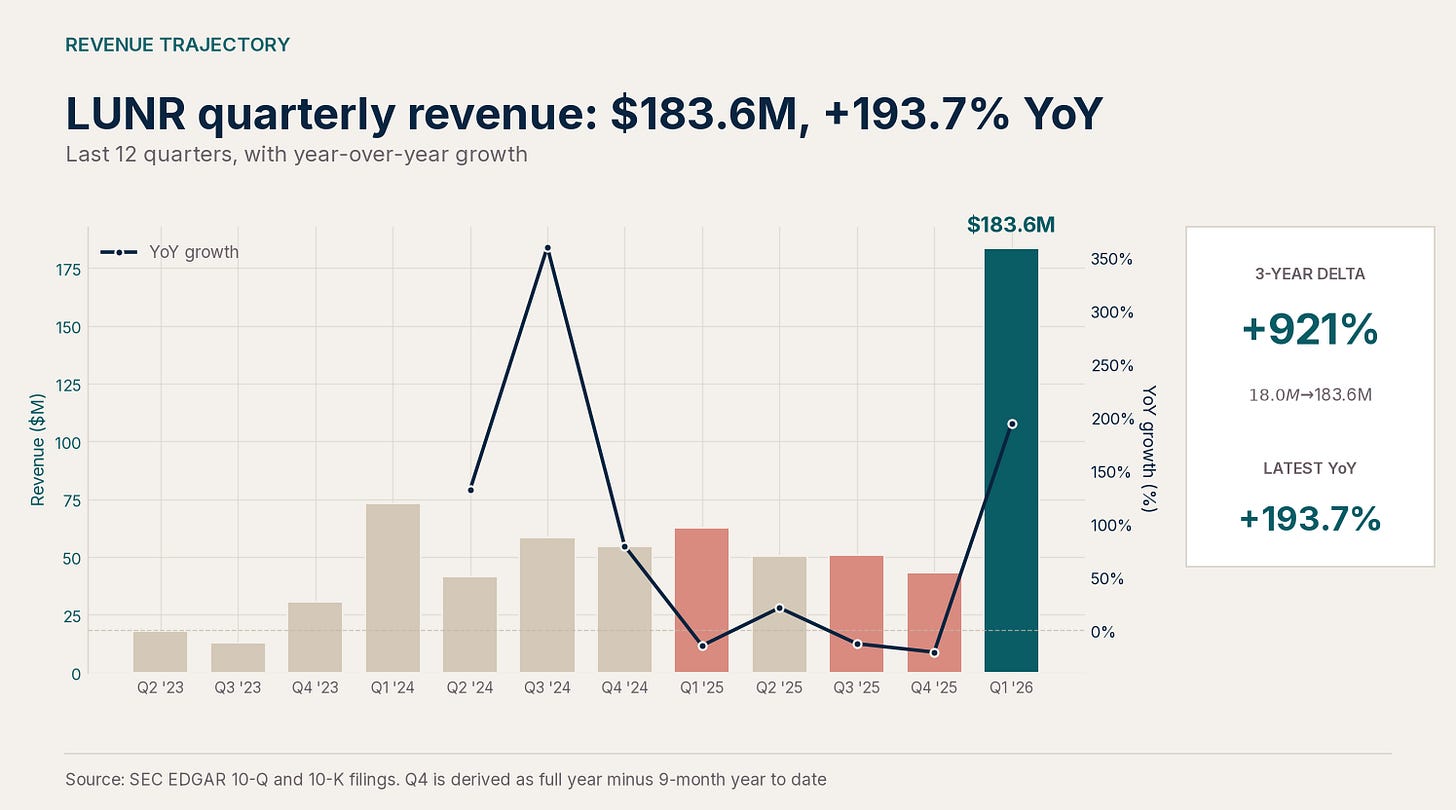1456x810 pixels.
Task: Select the "200%" growth axis tick
Action: coord(1112,419)
